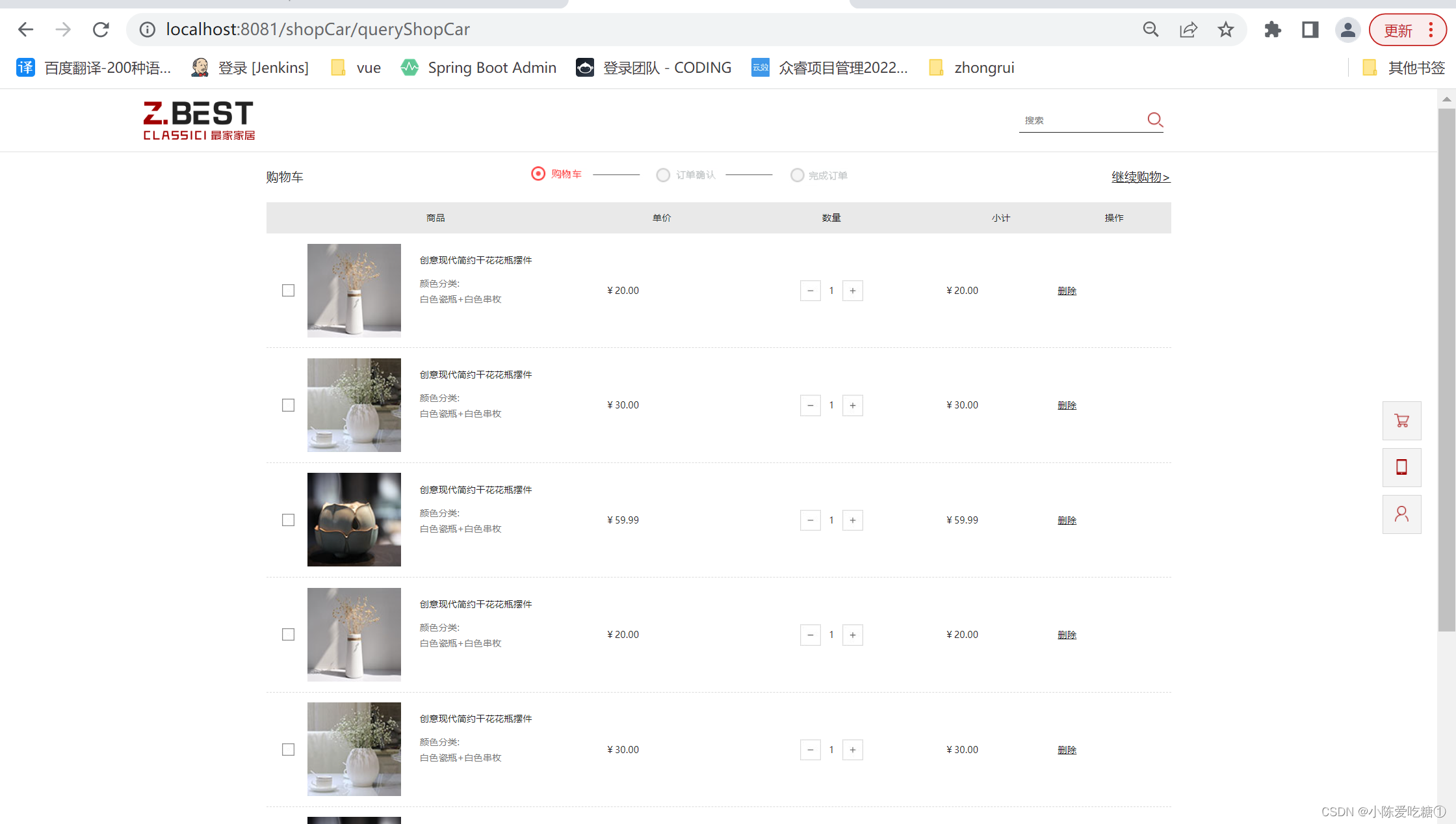1456x824 pixels.
Task: Open browser extensions puzzle icon
Action: 1272,29
